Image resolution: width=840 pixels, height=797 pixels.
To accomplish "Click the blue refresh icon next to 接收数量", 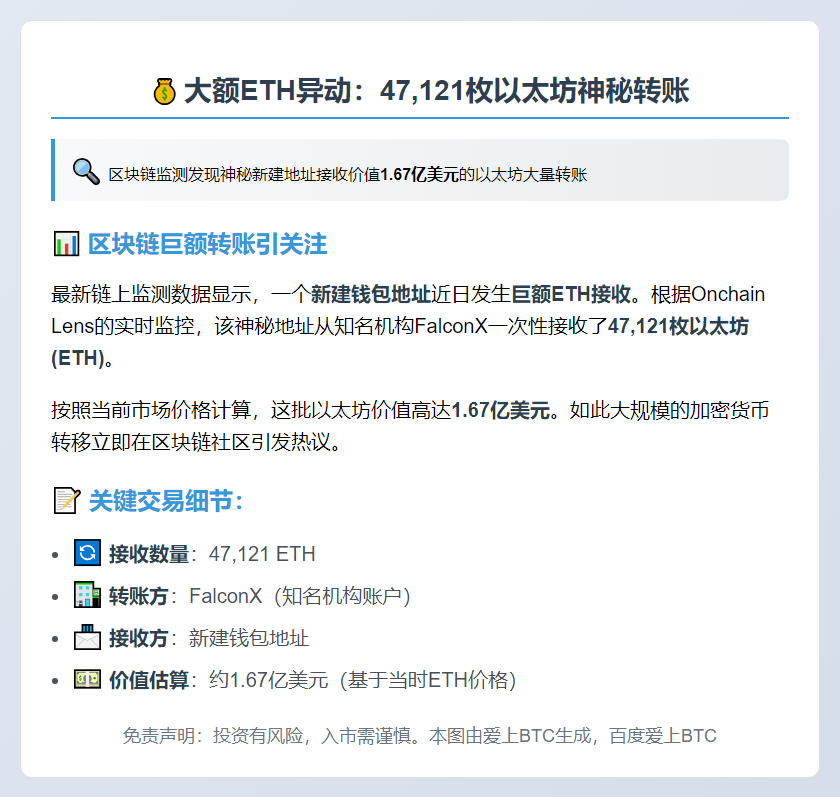I will coord(87,553).
